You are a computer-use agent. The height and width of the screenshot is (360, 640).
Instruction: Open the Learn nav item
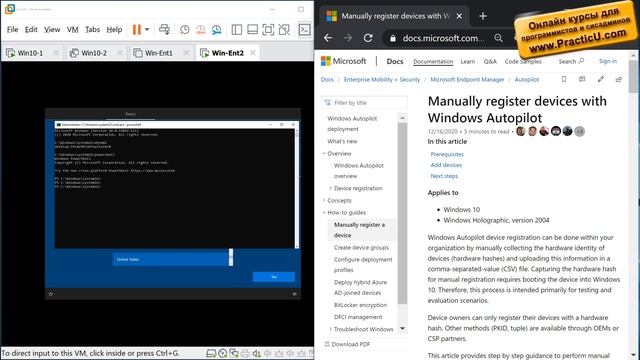468,62
